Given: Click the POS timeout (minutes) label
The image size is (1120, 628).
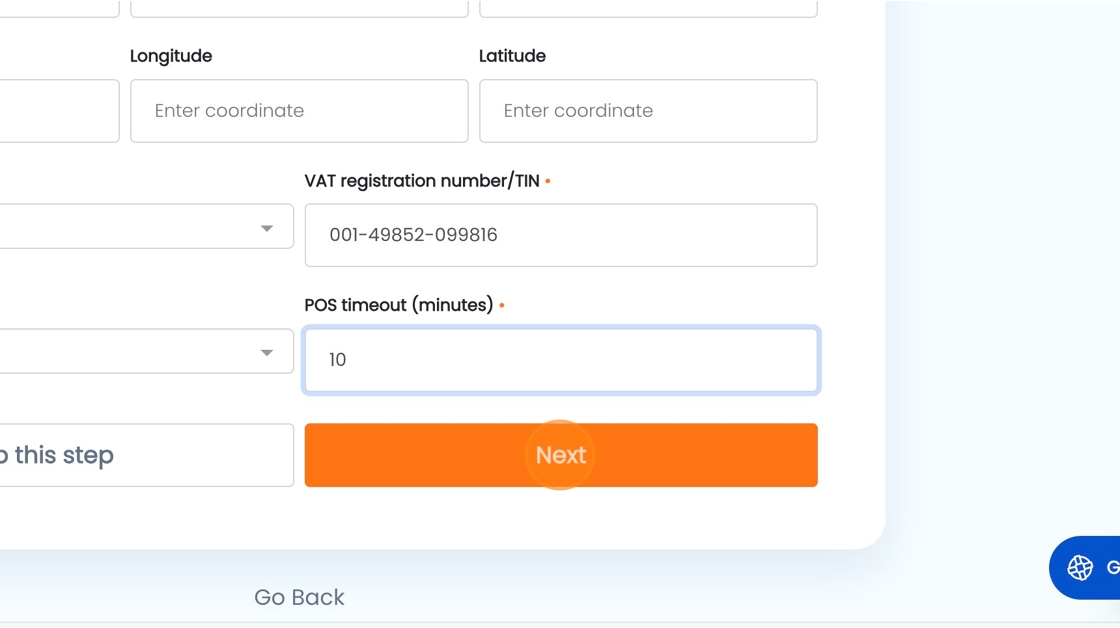Looking at the screenshot, I should [x=399, y=305].
